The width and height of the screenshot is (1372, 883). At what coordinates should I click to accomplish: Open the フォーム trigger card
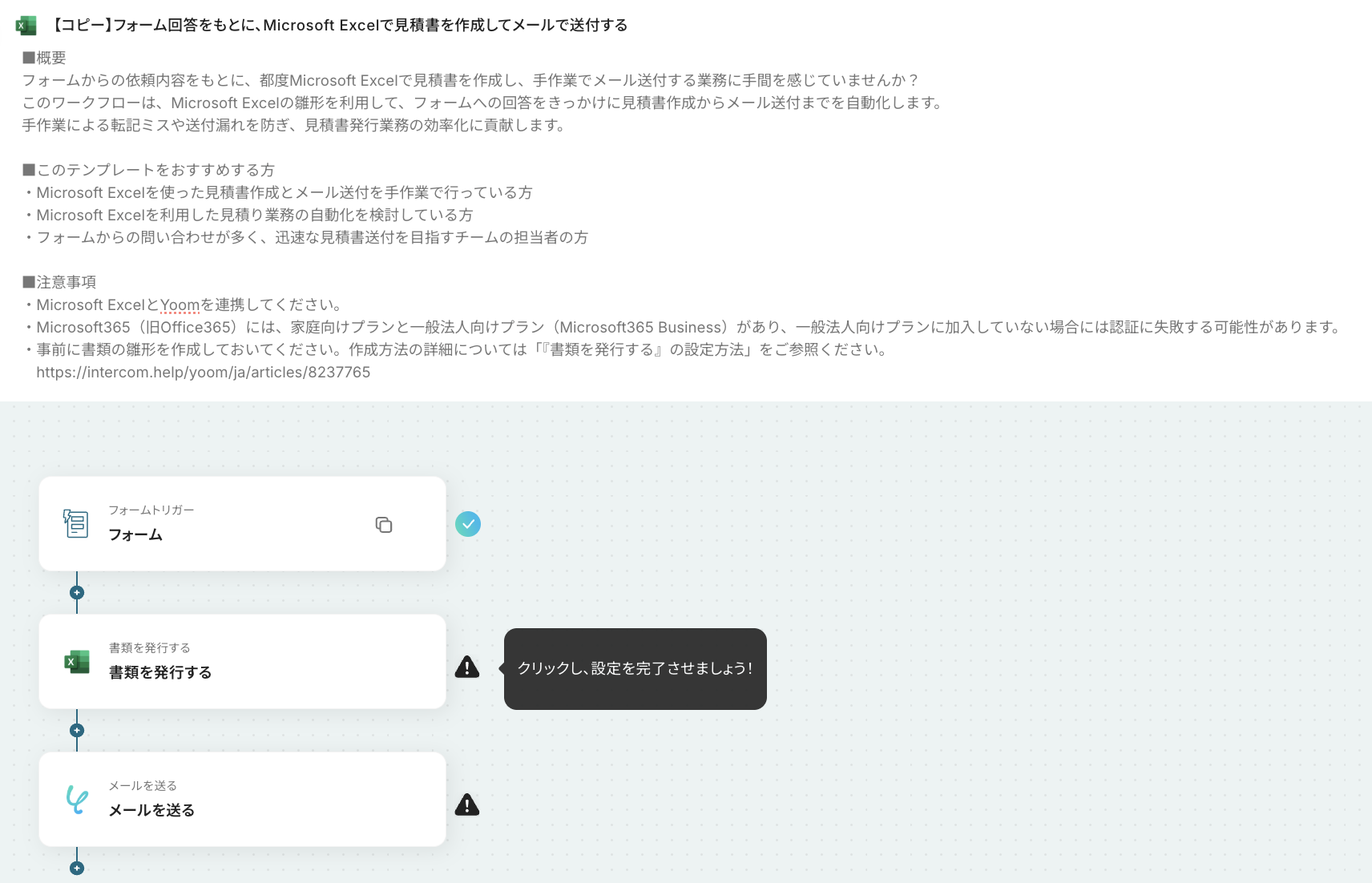pyautogui.click(x=242, y=524)
